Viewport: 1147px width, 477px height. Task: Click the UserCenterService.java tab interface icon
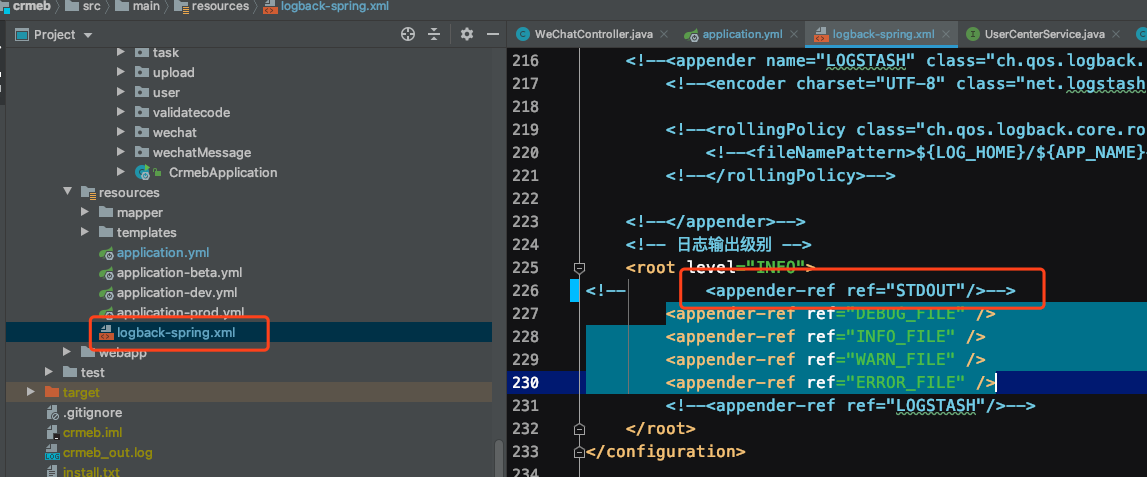click(x=973, y=34)
